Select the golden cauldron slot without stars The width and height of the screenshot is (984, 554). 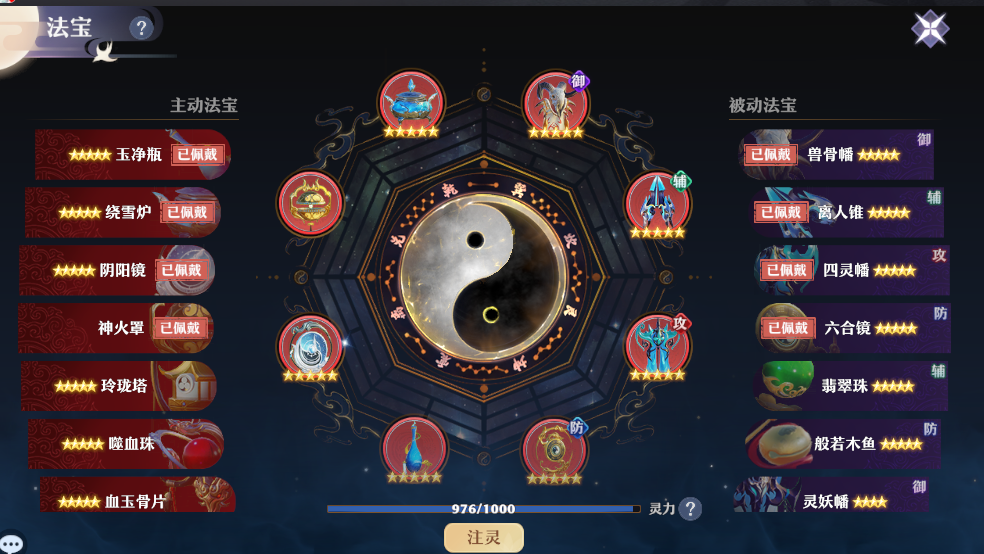[x=310, y=204]
